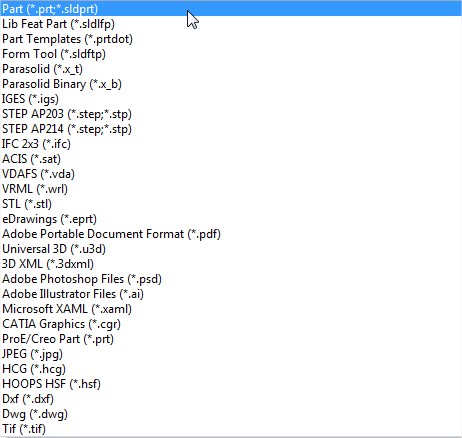The height and width of the screenshot is (438, 462).
Task: Choose Parasolid (*.x_t) format
Action: pyautogui.click(x=231, y=69)
